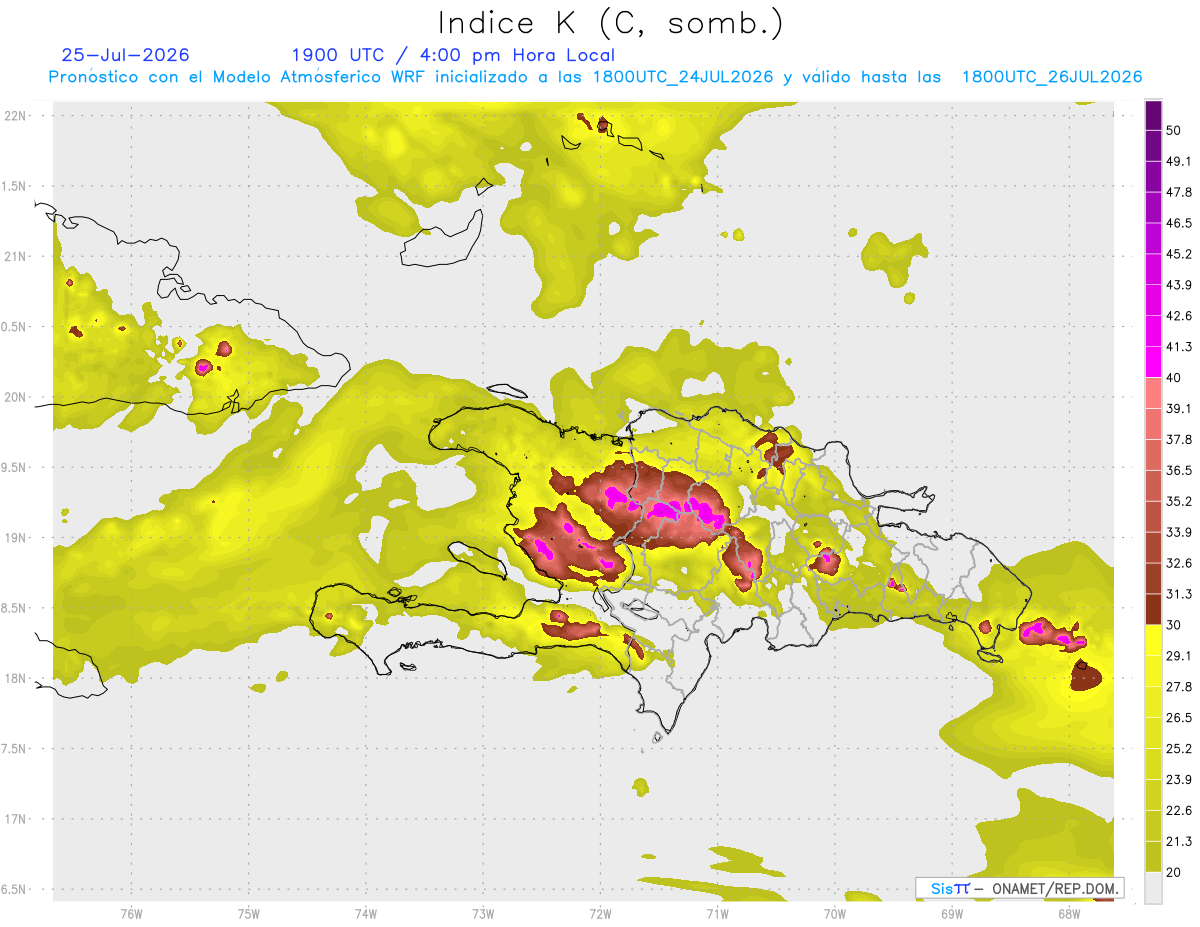Click the "21N" latitude label
Viewport: 1200px width, 927px height.
[16, 256]
